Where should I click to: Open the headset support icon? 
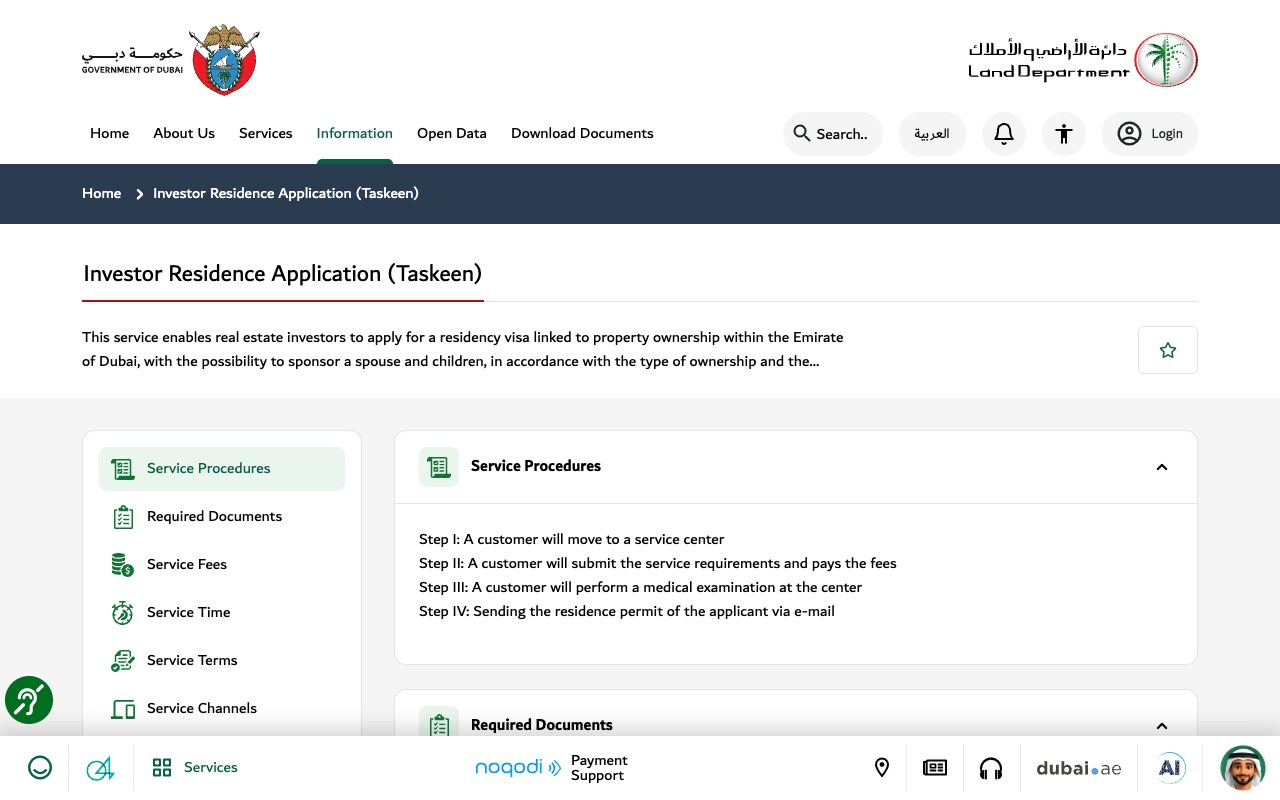coord(991,768)
